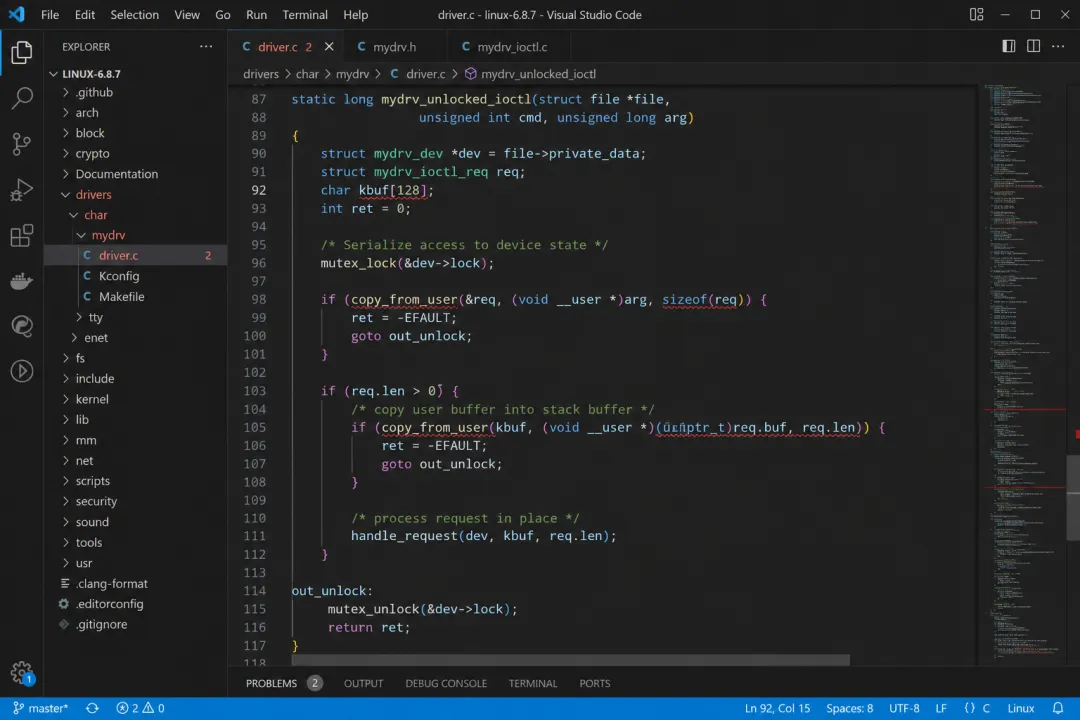This screenshot has width=1080, height=720.
Task: Open errors and warnings count in status bar
Action: pyautogui.click(x=140, y=708)
